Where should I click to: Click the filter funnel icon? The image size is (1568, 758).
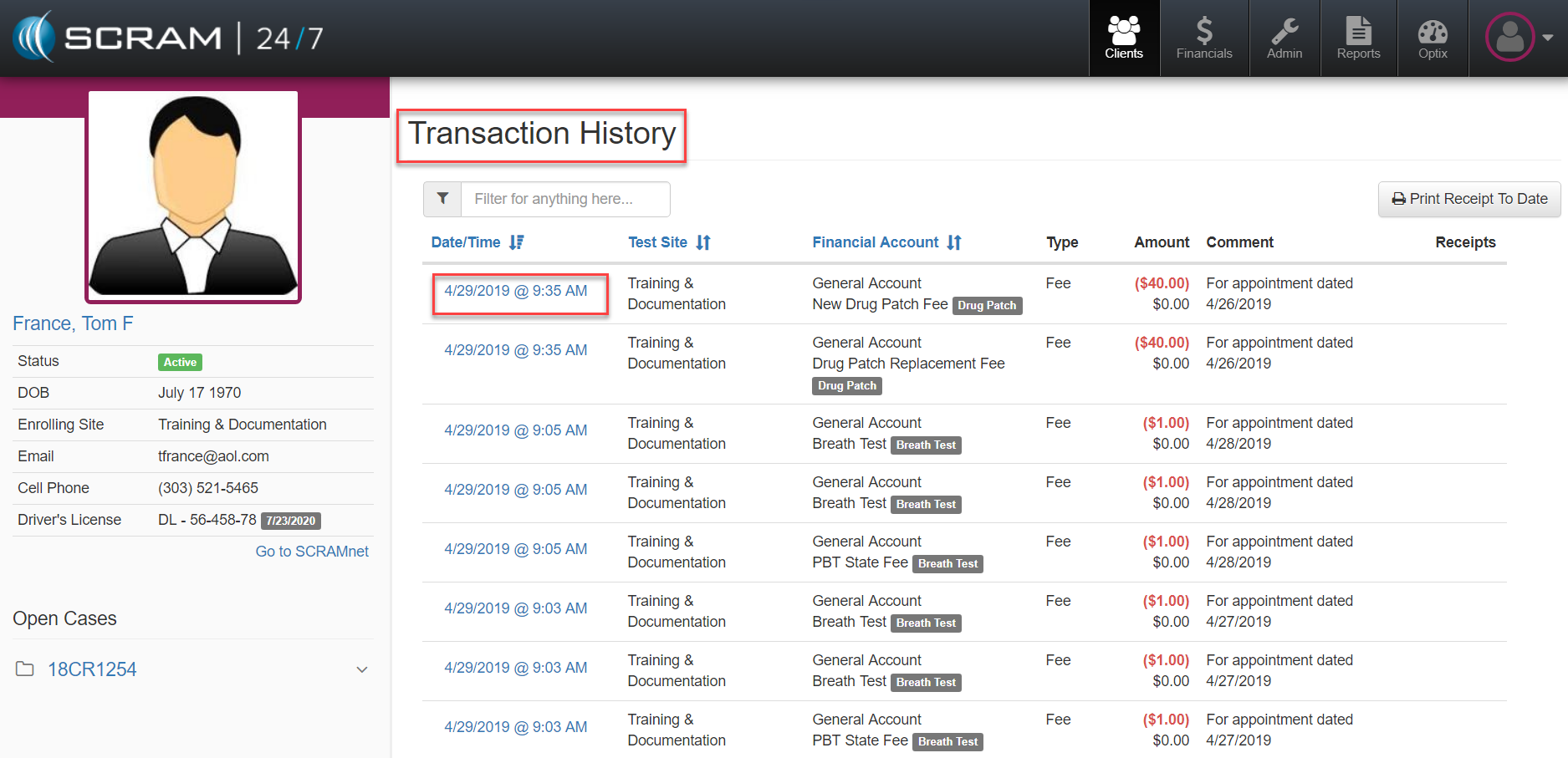click(x=442, y=199)
